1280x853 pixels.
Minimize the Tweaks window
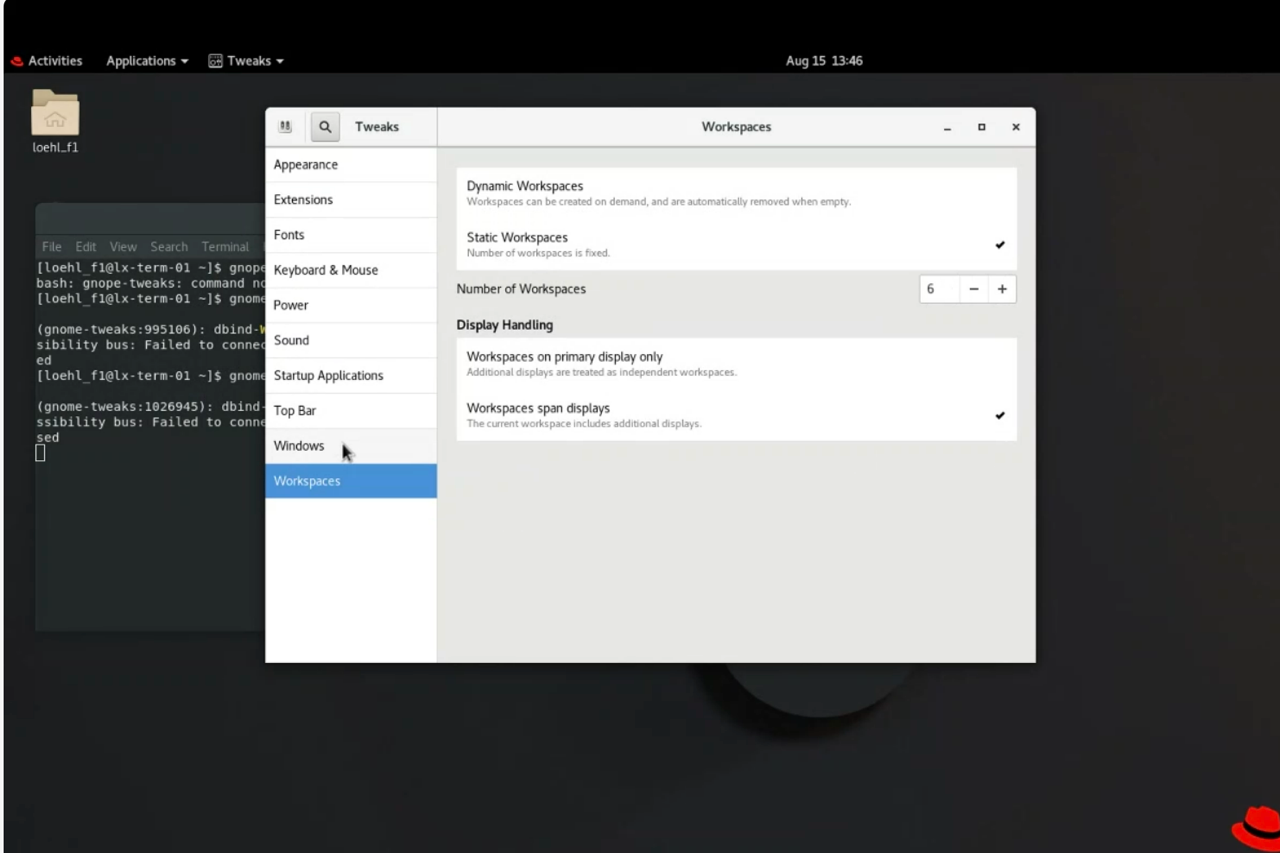click(x=947, y=127)
